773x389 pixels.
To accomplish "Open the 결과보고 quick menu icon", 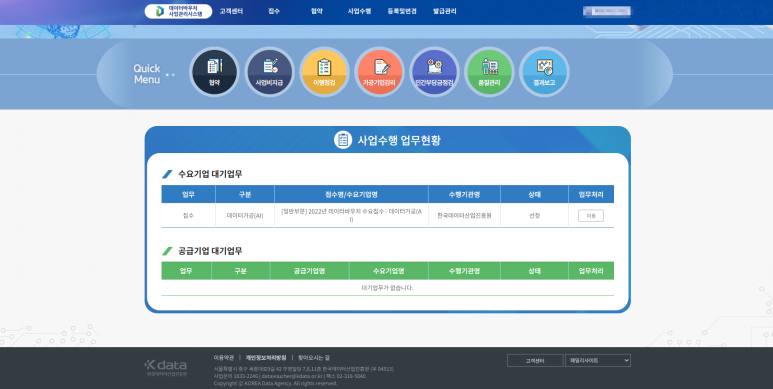I will point(544,72).
